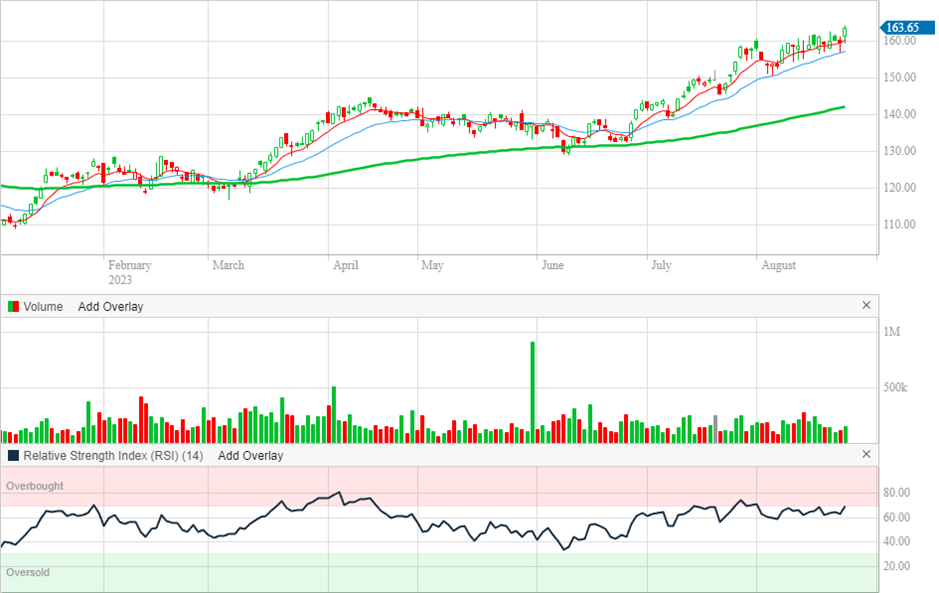Click the June label on time axis

[552, 266]
